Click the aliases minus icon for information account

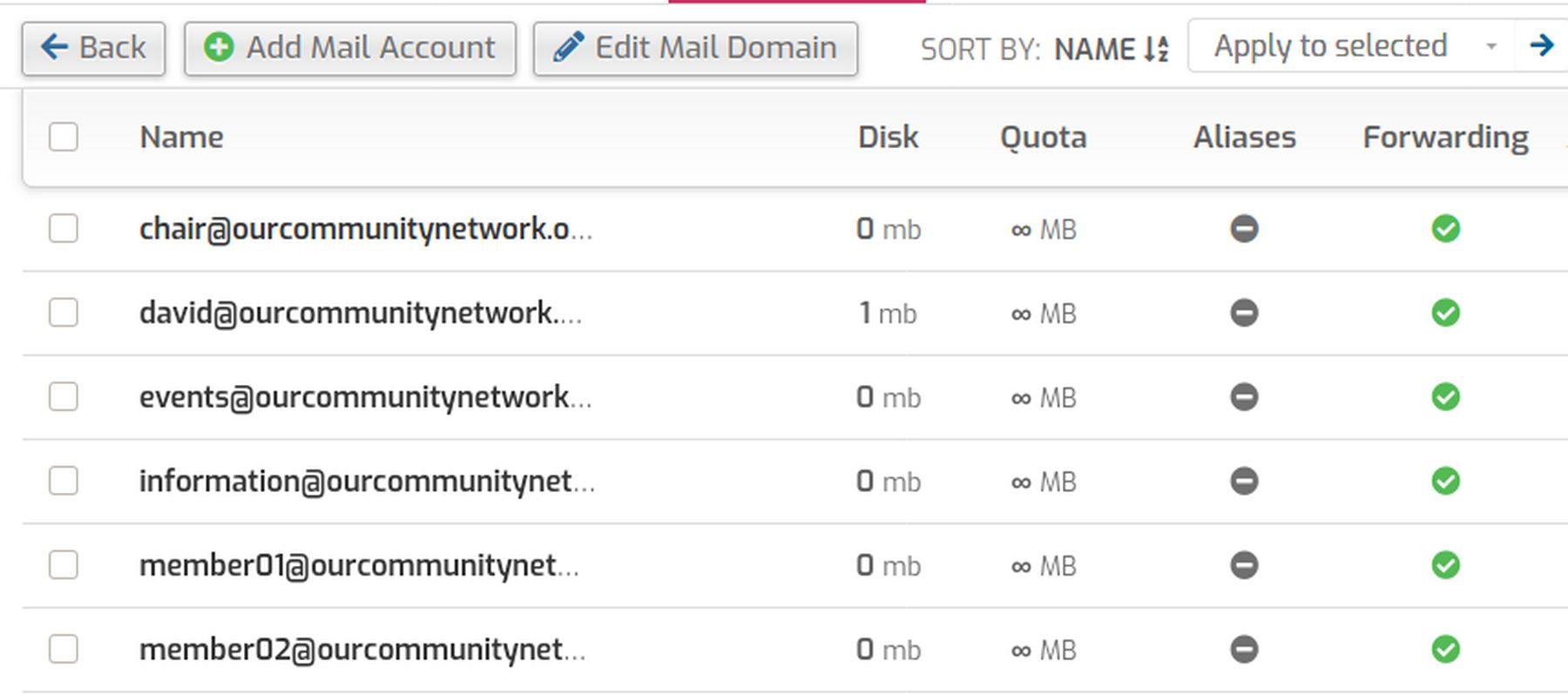1244,481
